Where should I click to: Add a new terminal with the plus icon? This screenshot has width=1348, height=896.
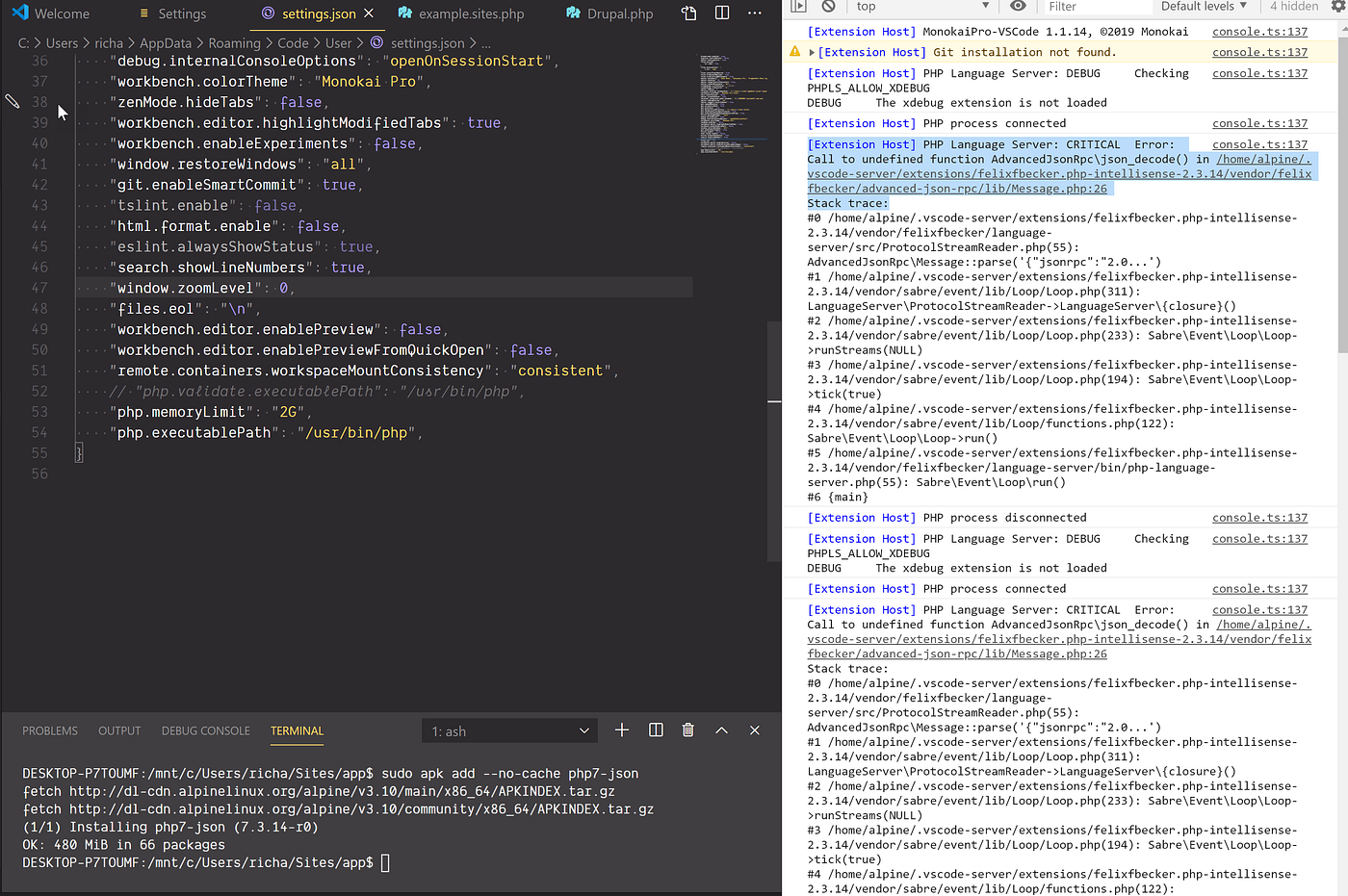(x=621, y=730)
